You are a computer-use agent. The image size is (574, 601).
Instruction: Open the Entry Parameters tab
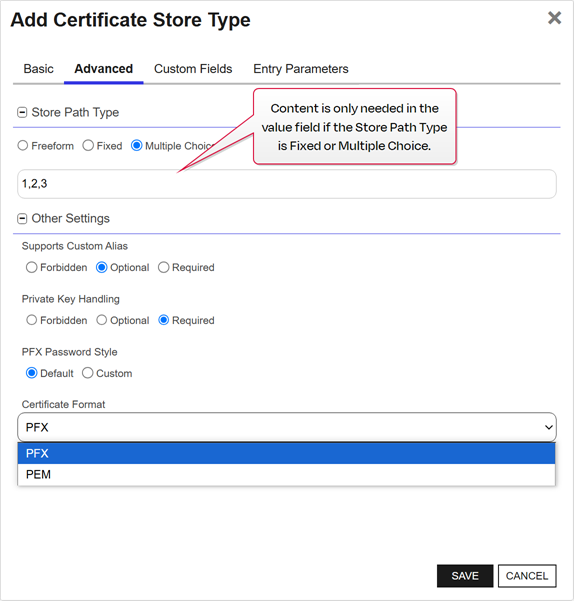(301, 69)
